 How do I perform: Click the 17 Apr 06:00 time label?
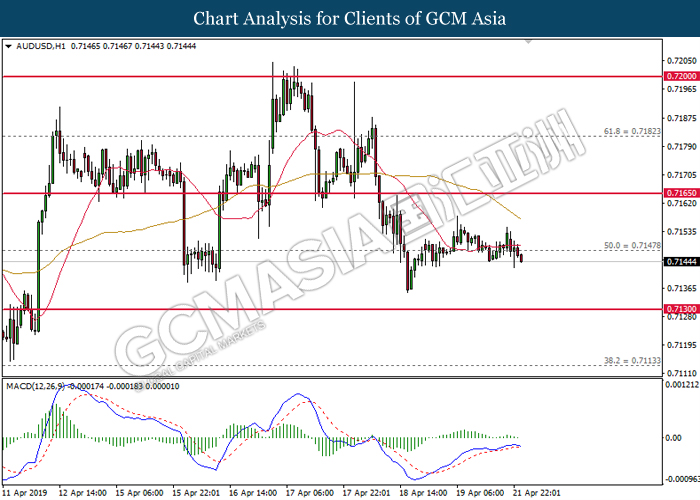click(x=309, y=493)
